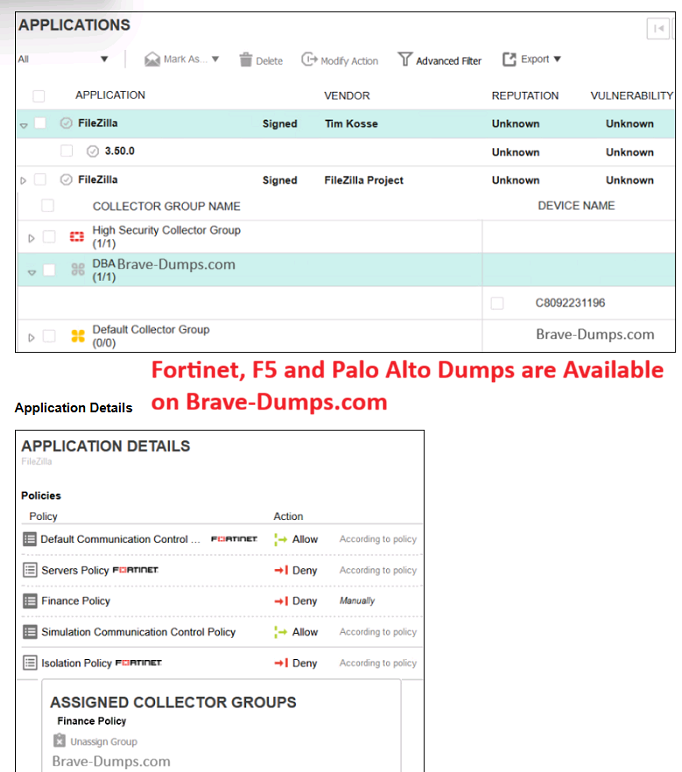Image resolution: width=682 pixels, height=772 pixels.
Task: Click the High Security Collector Group icon
Action: coord(77,237)
